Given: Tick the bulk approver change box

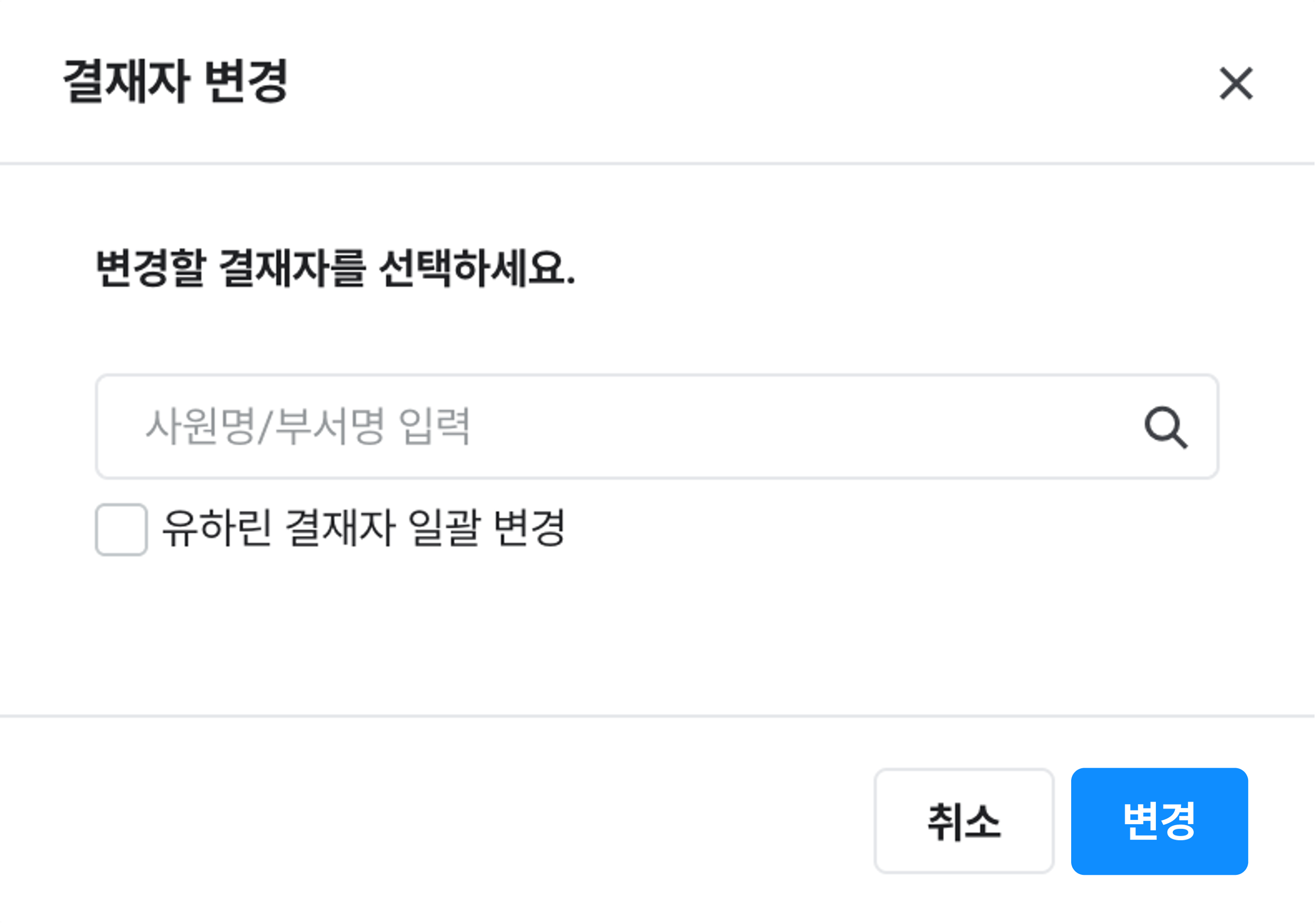Looking at the screenshot, I should point(121,529).
